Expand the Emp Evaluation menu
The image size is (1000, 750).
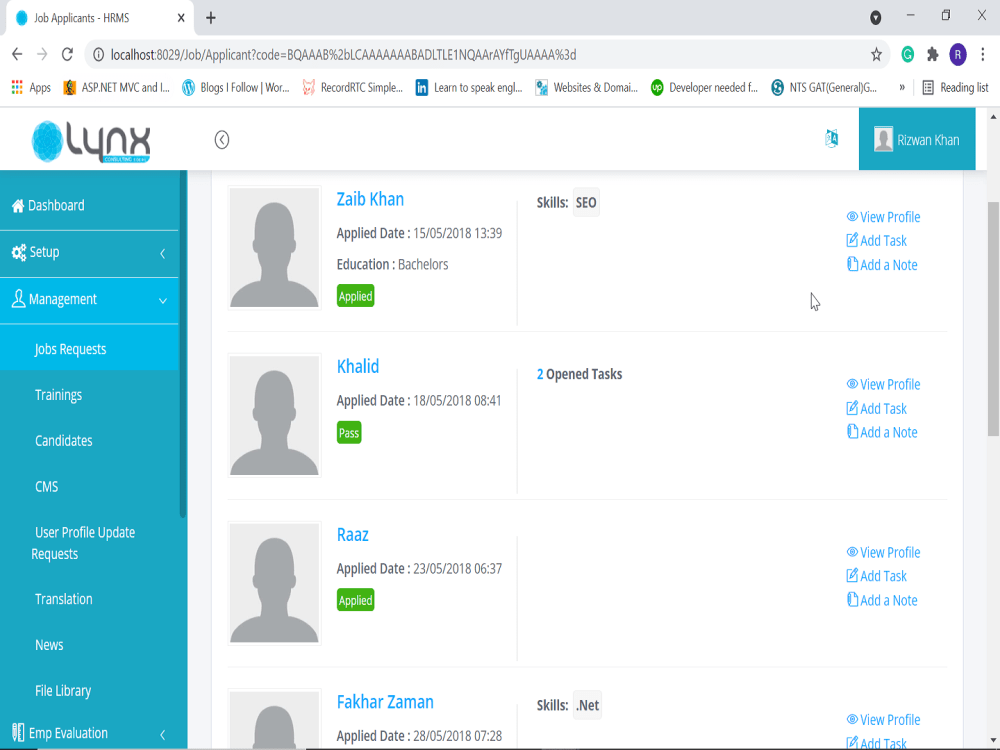(x=89, y=733)
